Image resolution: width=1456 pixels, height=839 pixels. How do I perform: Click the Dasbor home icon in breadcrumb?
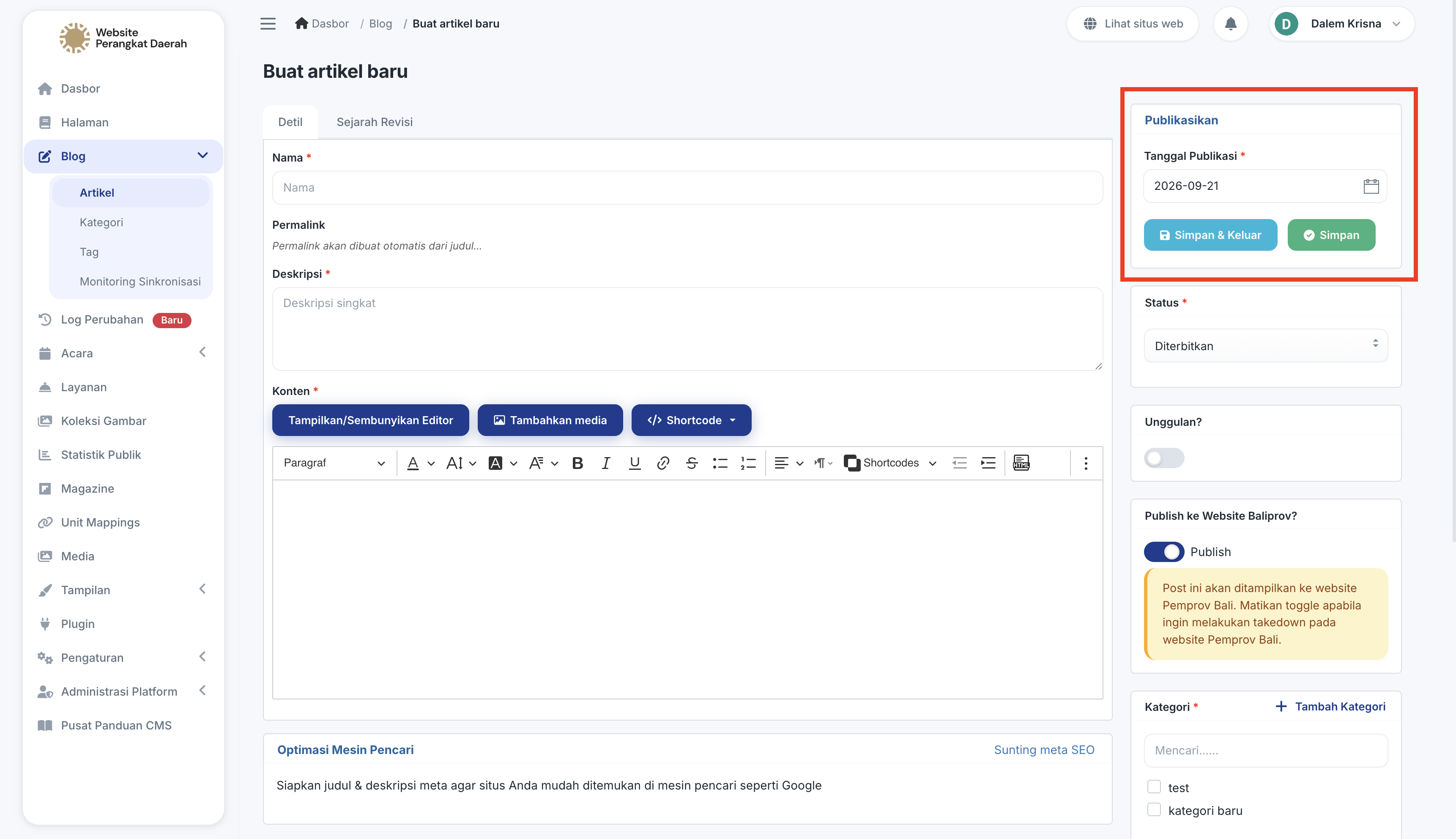point(301,24)
